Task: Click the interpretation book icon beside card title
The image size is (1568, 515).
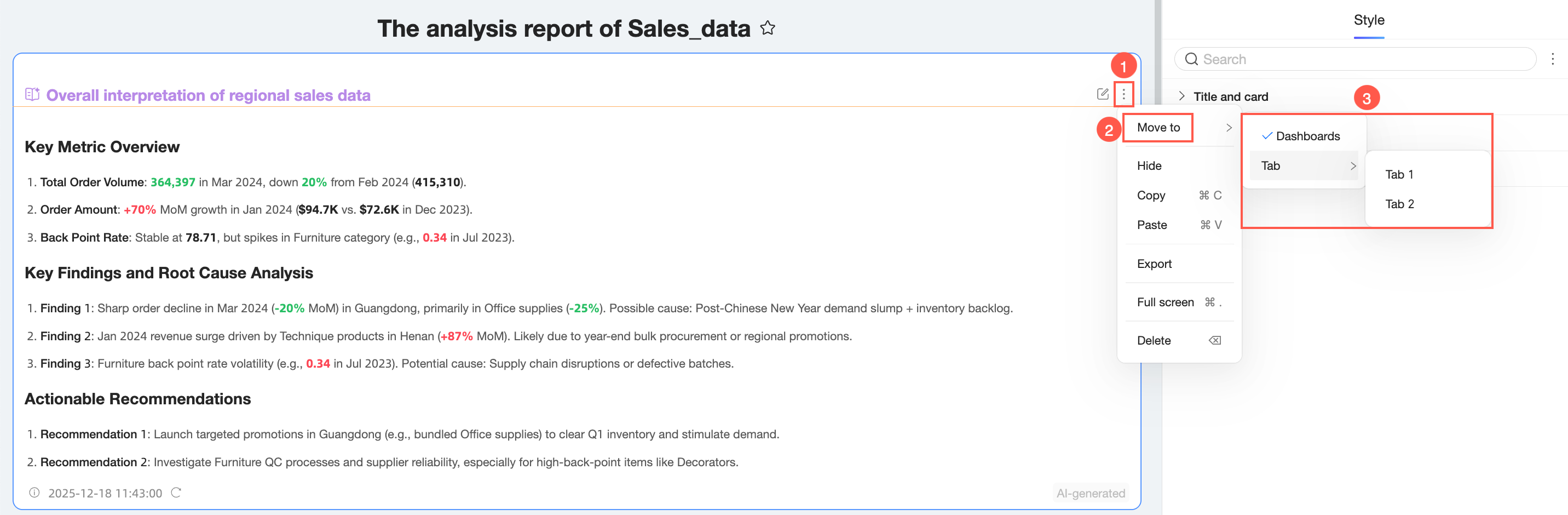Action: click(32, 94)
